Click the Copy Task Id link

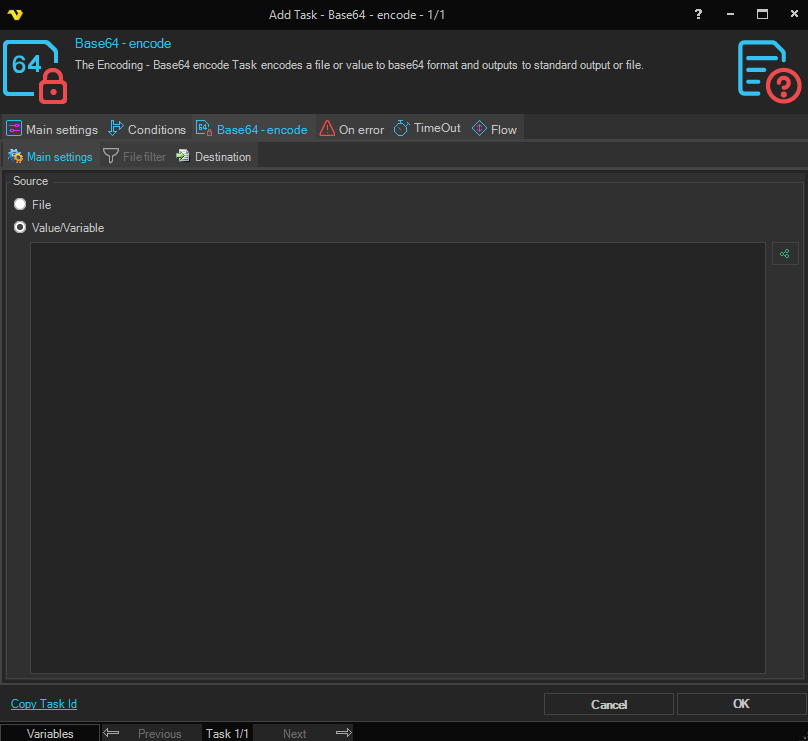pos(44,704)
